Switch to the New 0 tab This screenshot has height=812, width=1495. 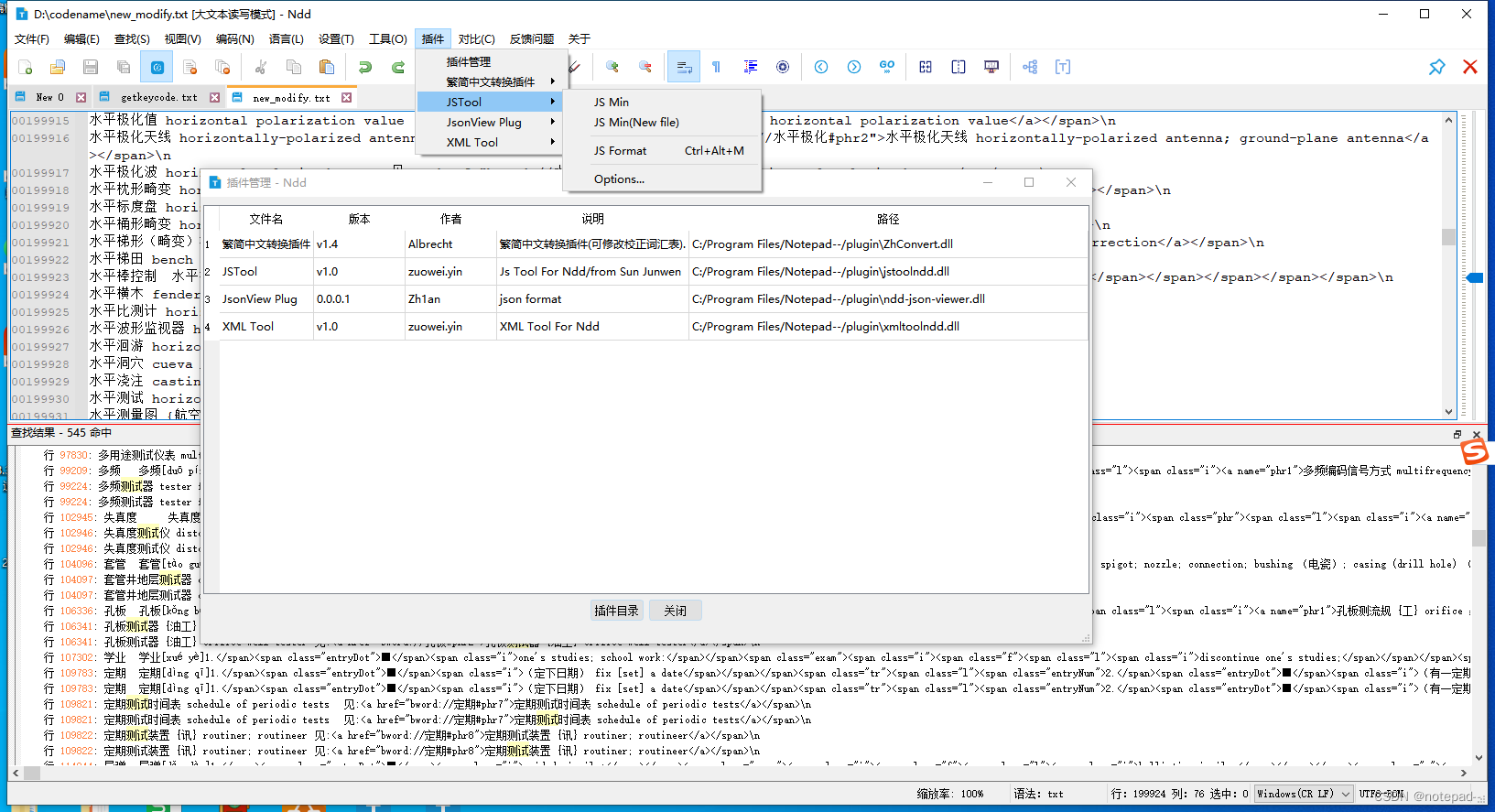point(49,97)
